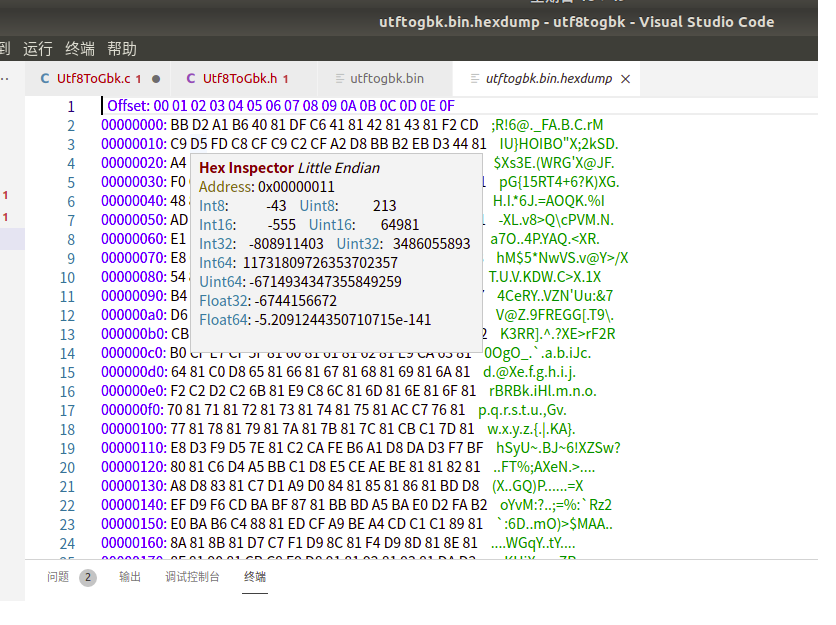Switch to the Utf8ToGbk.h editor tab
The image size is (836, 625).
click(x=238, y=78)
